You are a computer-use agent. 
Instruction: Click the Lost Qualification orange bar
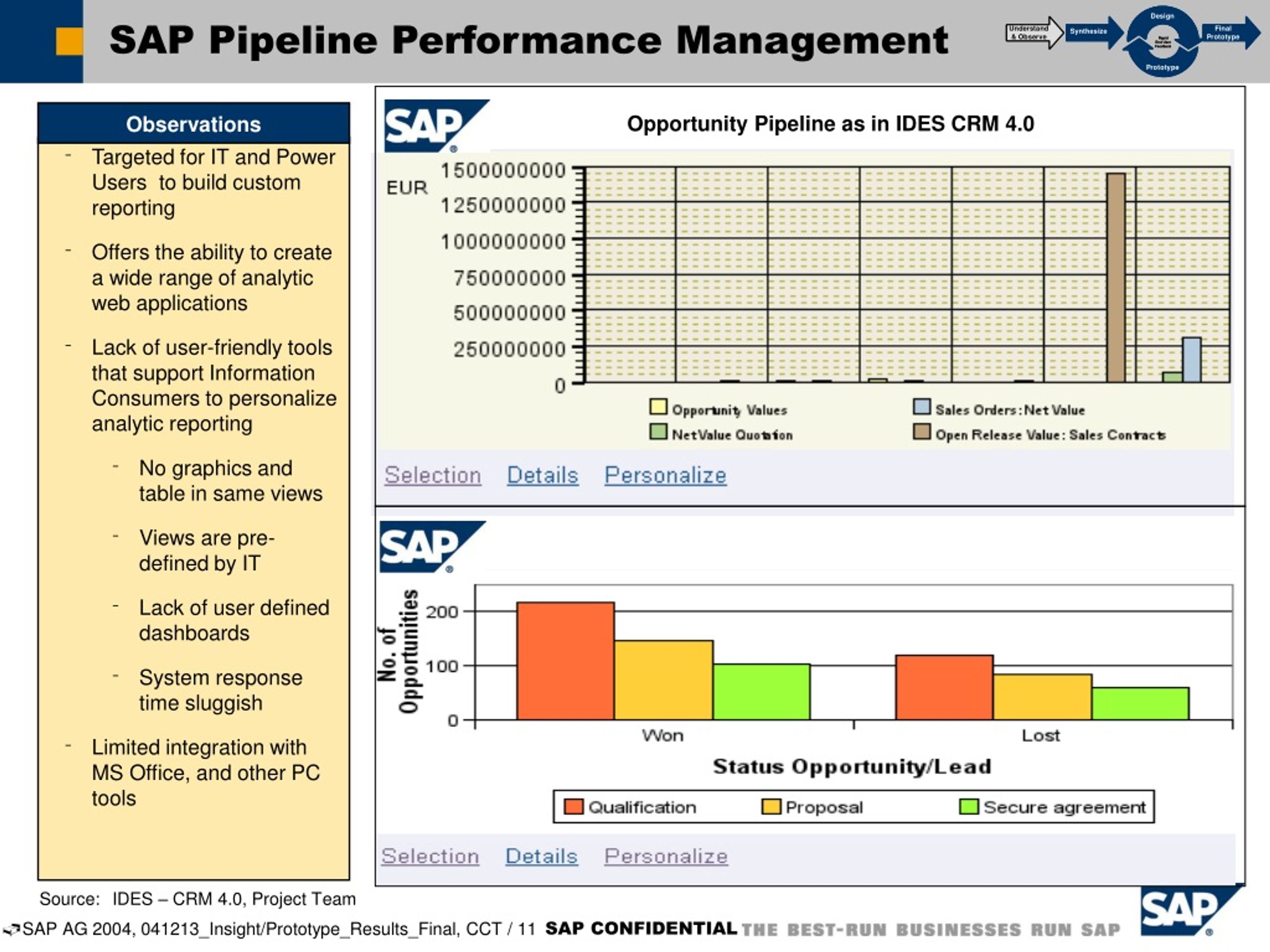[945, 687]
